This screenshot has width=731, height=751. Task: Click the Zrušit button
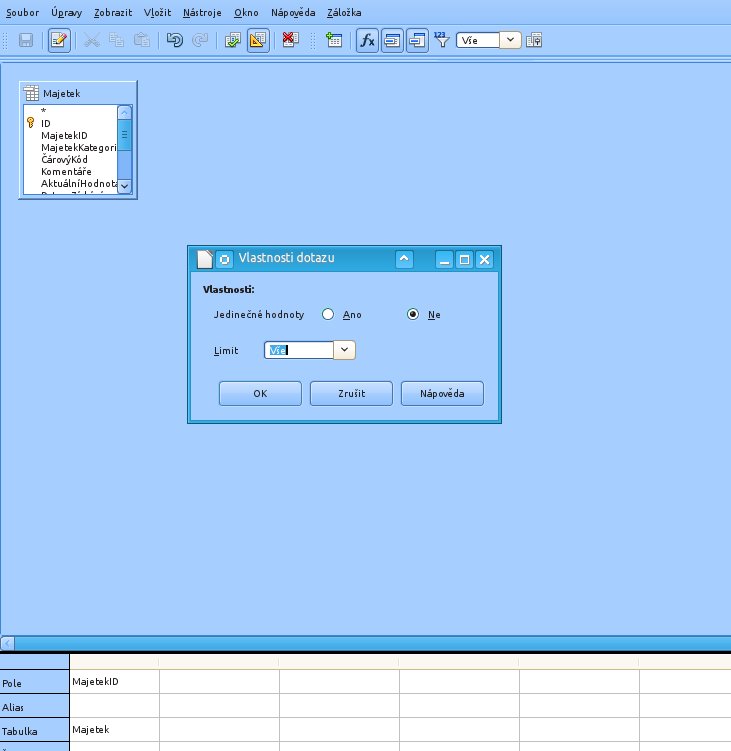click(x=351, y=393)
